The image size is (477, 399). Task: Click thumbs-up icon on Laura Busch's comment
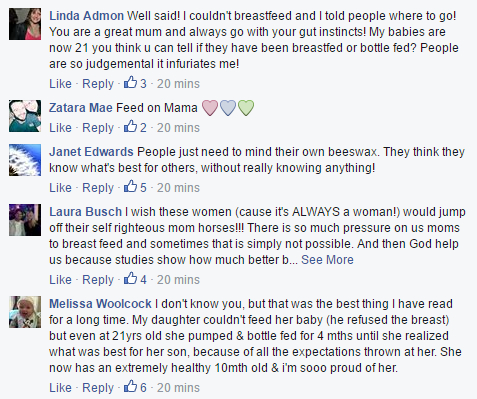(x=130, y=278)
